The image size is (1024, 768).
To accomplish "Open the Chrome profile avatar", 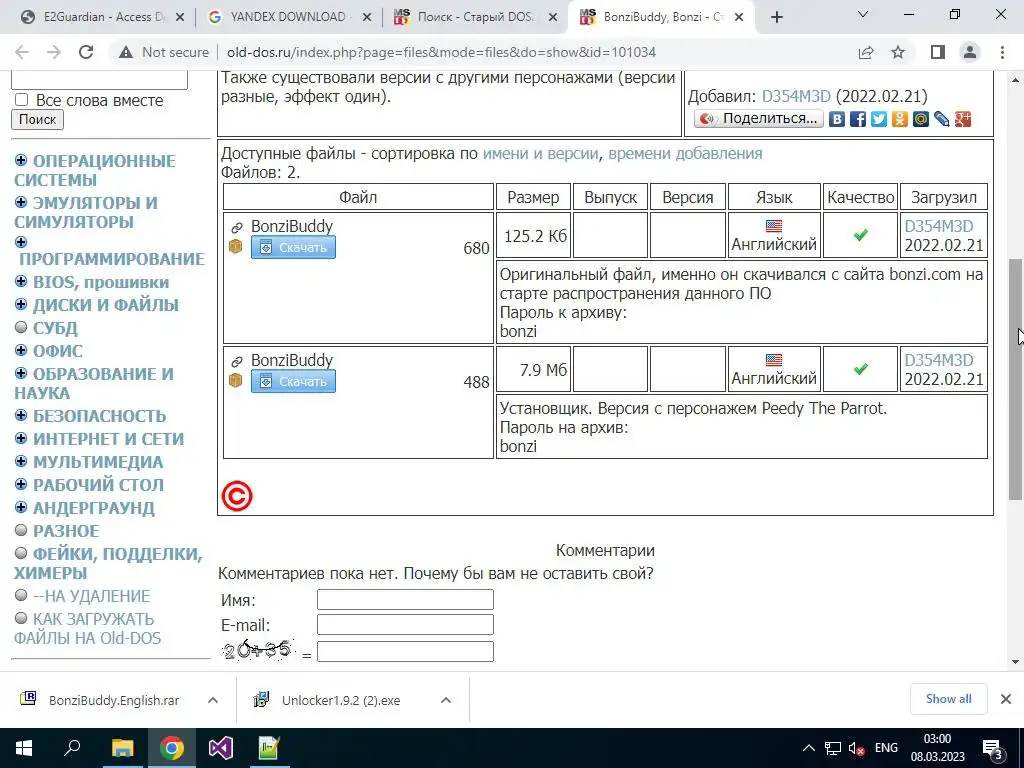I will (x=970, y=52).
